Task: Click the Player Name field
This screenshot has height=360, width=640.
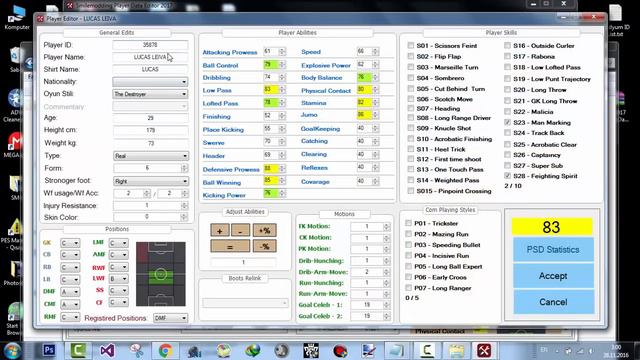Action: (150, 57)
